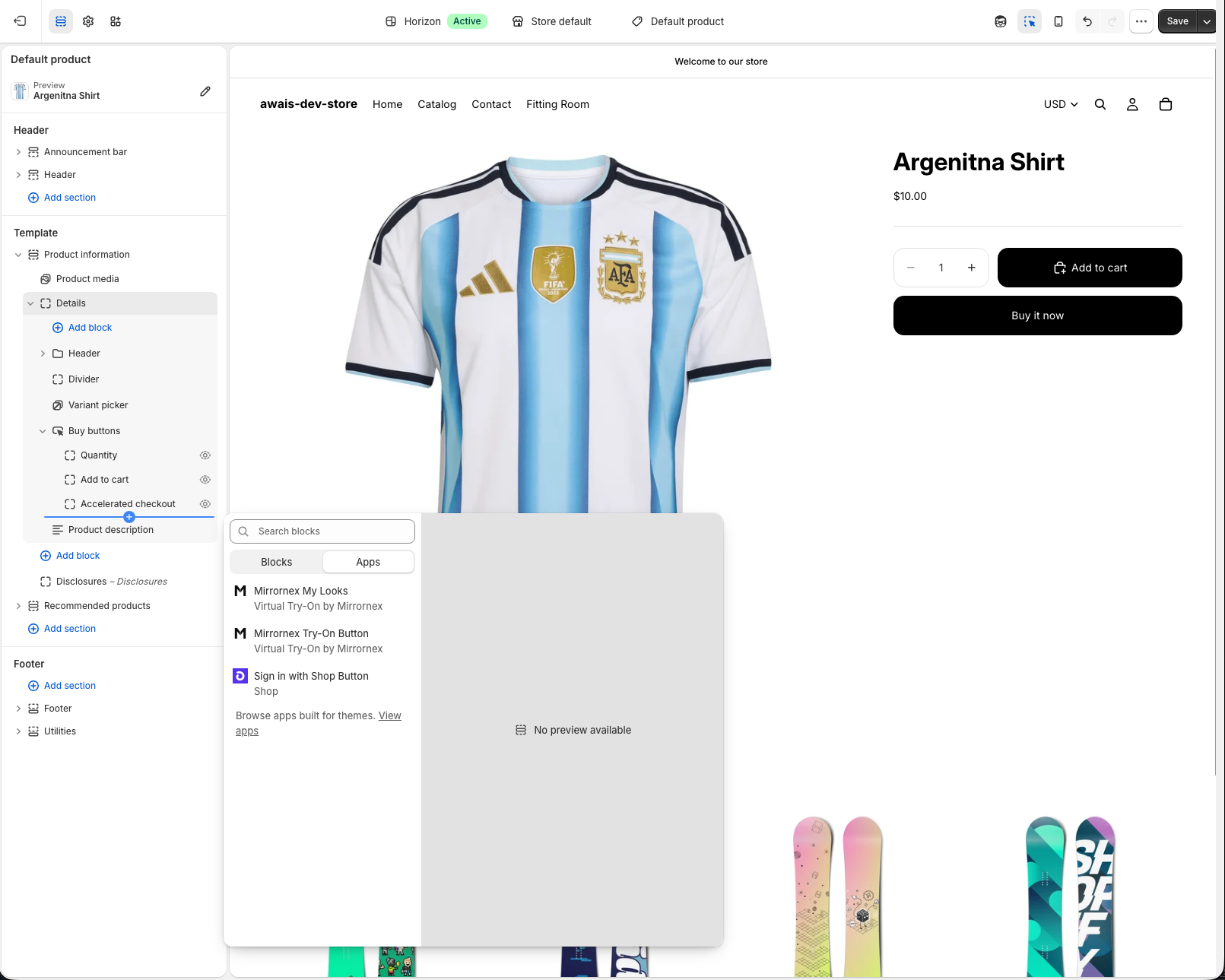Open the Sections panel icon
This screenshot has height=980, width=1225.
pyautogui.click(x=61, y=21)
